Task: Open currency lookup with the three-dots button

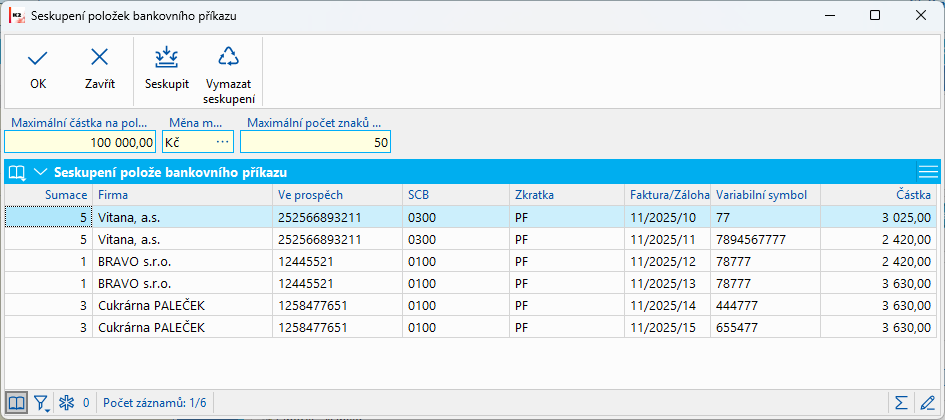Action: coord(222,142)
